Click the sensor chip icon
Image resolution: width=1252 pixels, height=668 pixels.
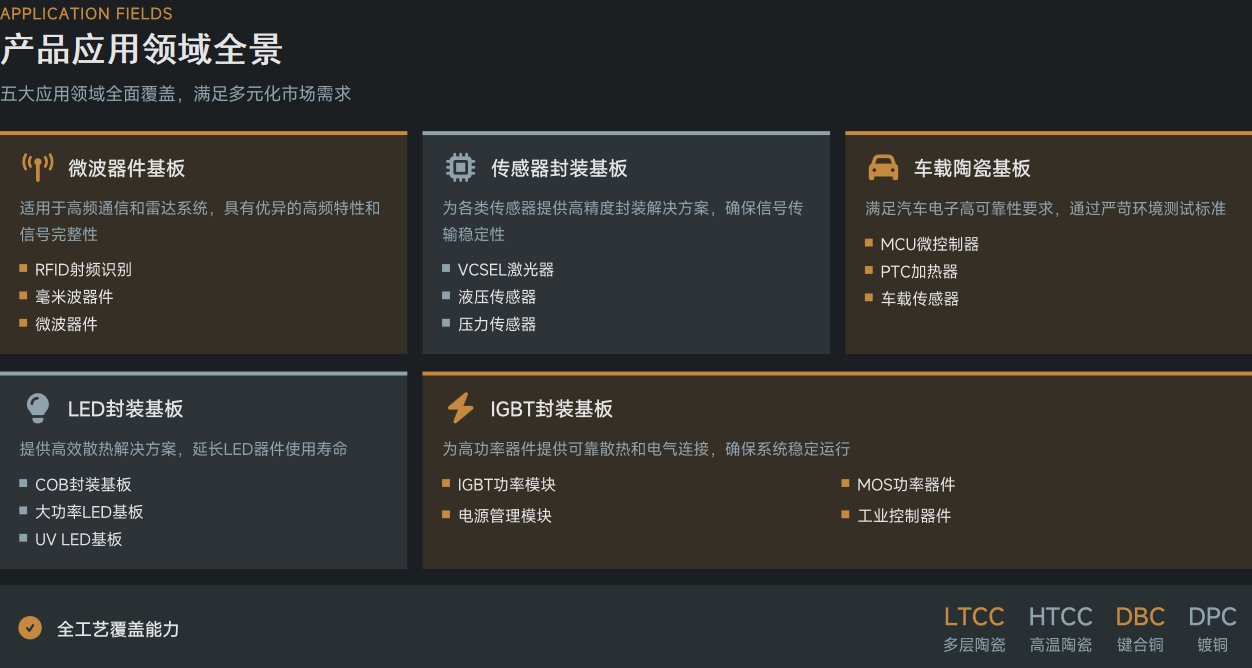460,167
